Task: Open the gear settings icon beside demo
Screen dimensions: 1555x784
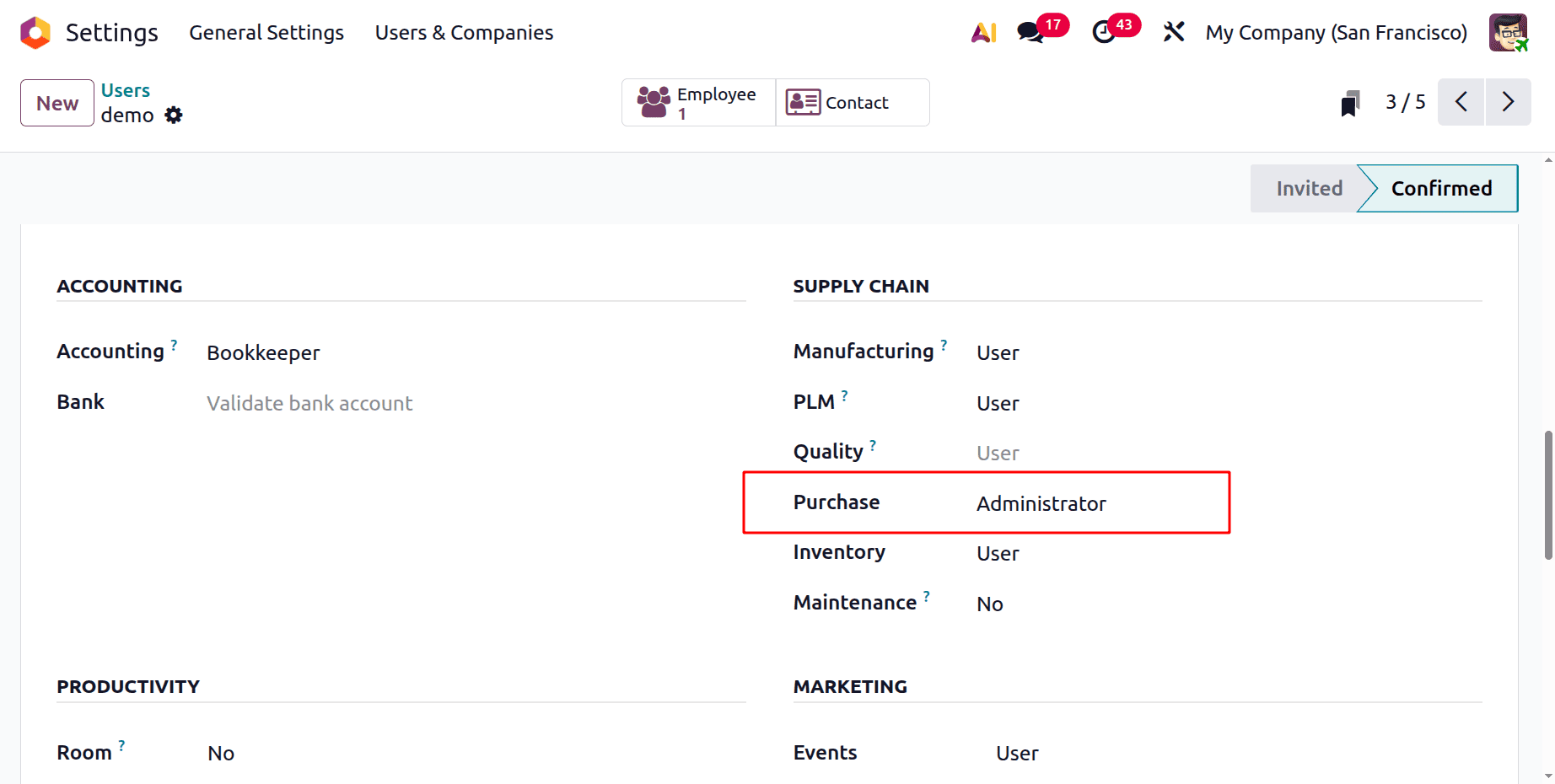Action: 174,115
